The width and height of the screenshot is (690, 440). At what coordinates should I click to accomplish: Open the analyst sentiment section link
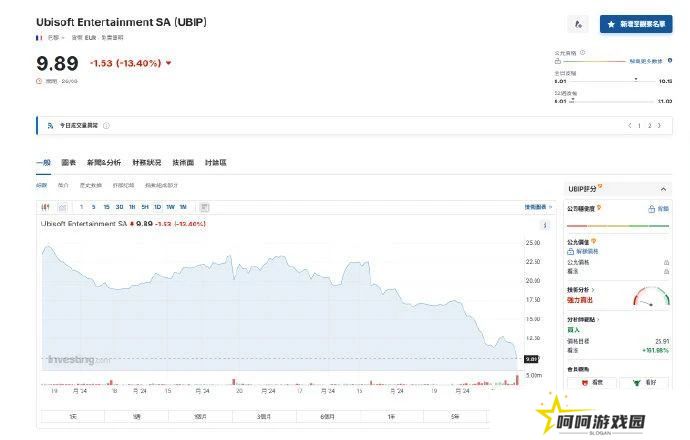point(583,319)
